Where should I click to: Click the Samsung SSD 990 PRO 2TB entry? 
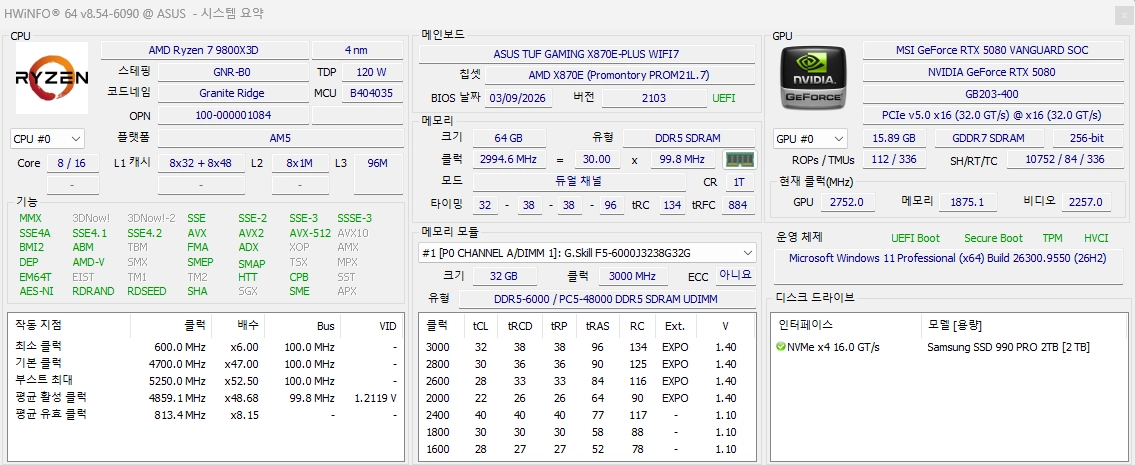tap(1008, 347)
